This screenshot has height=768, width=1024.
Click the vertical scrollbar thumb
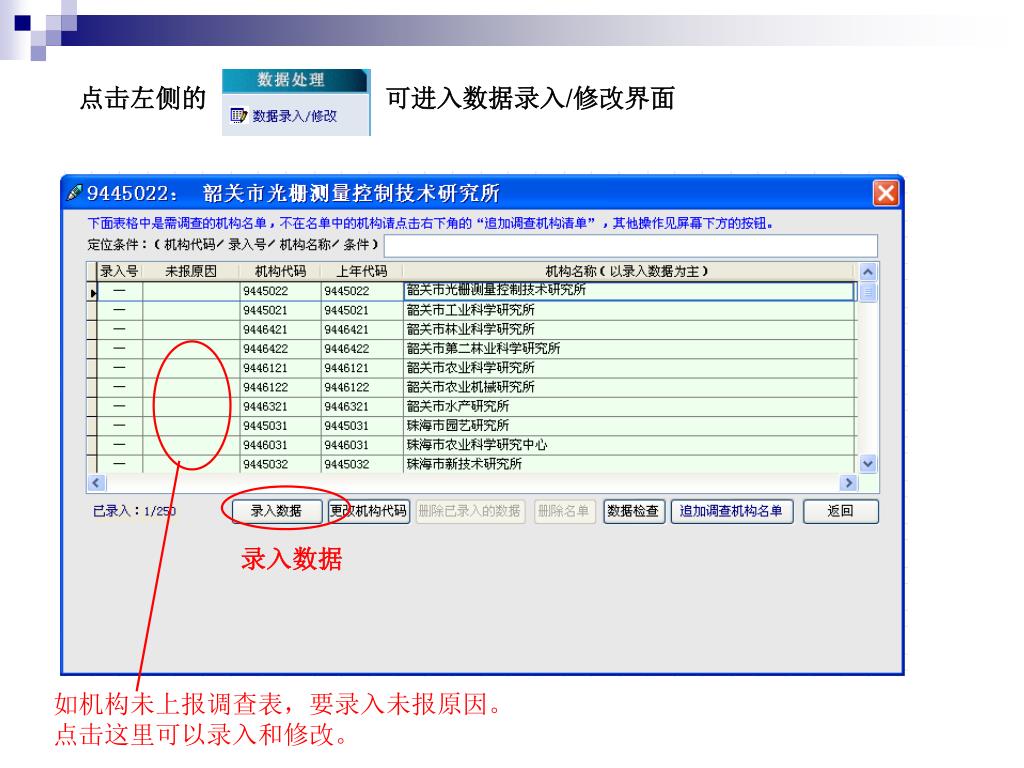[868, 292]
